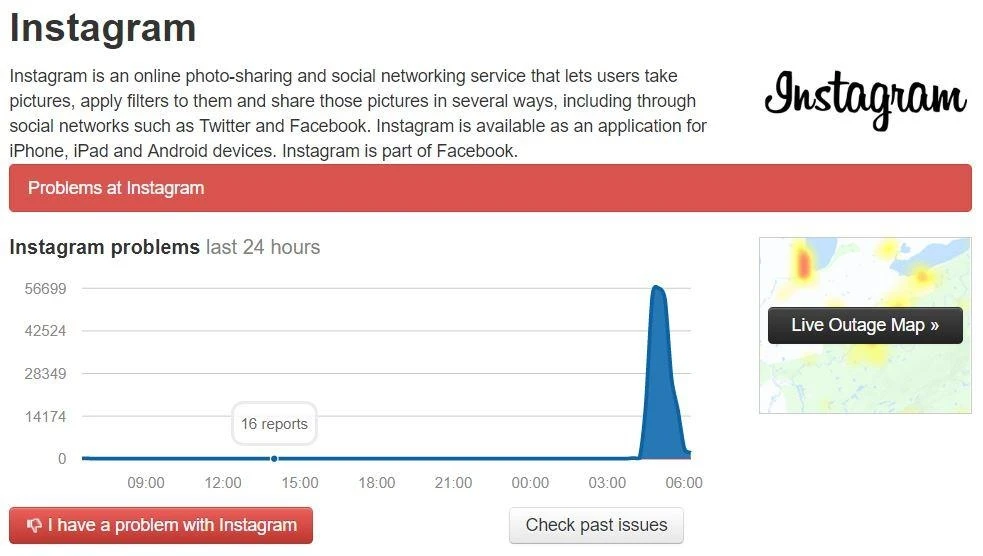Click the 28349 gridline label
This screenshot has height=556, width=983.
(x=46, y=374)
